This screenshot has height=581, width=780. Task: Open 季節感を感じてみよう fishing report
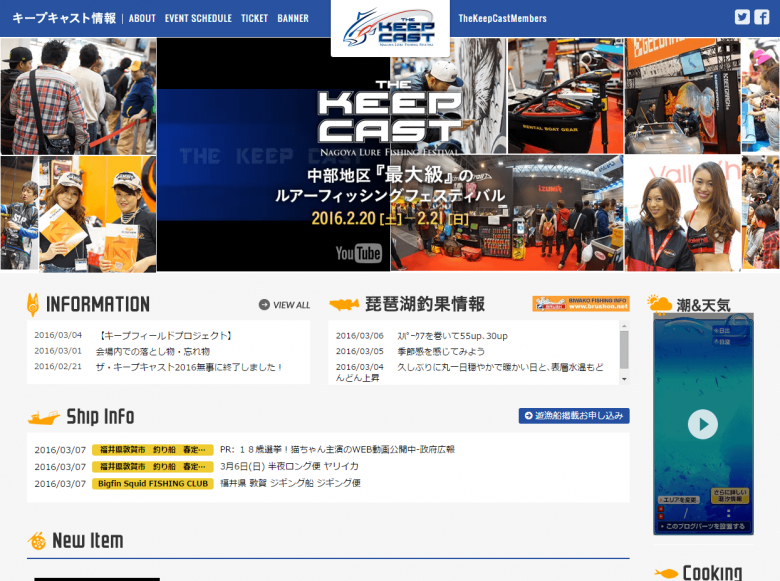point(441,352)
